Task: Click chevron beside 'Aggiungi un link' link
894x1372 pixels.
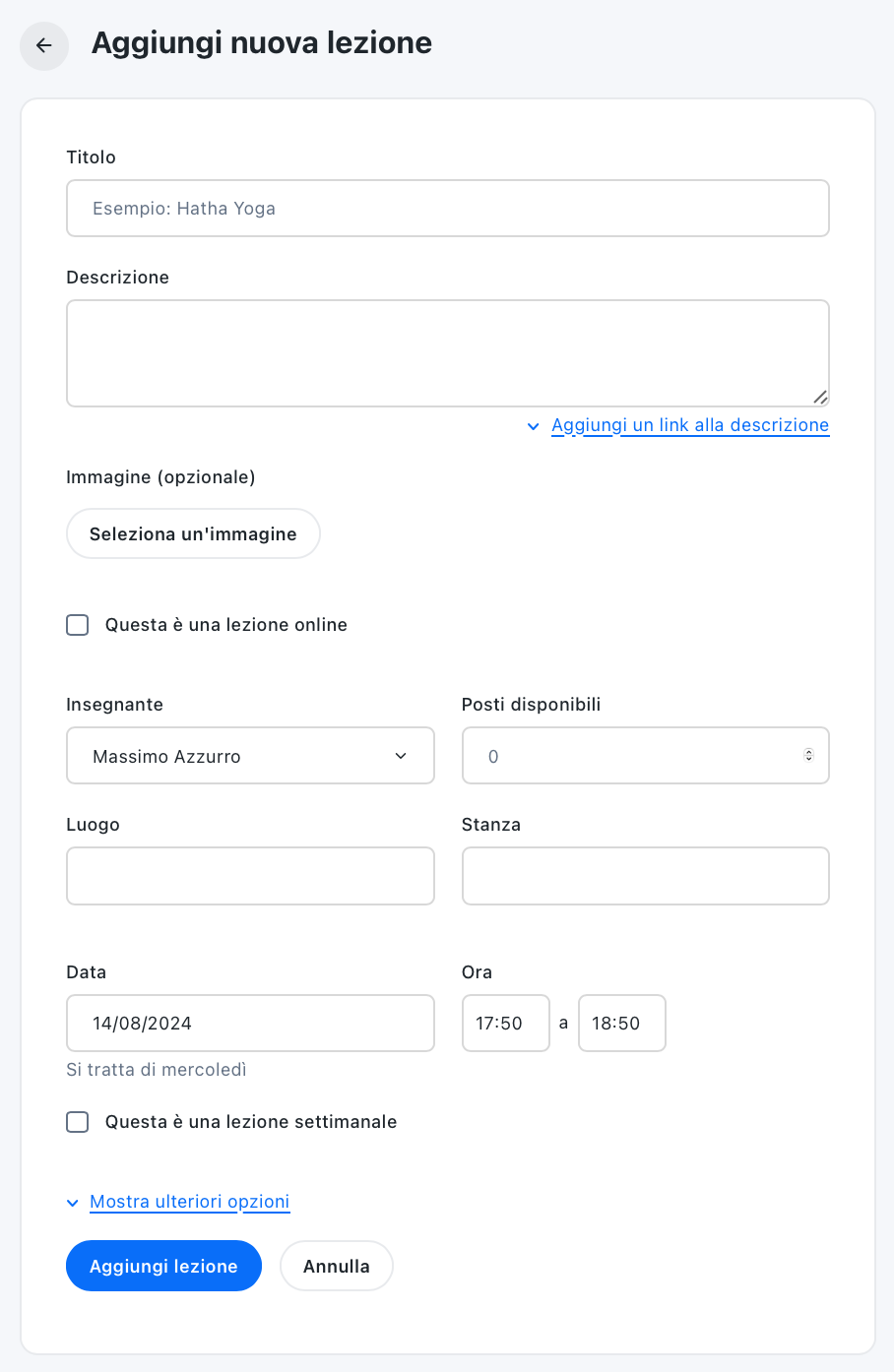Action: 533,426
